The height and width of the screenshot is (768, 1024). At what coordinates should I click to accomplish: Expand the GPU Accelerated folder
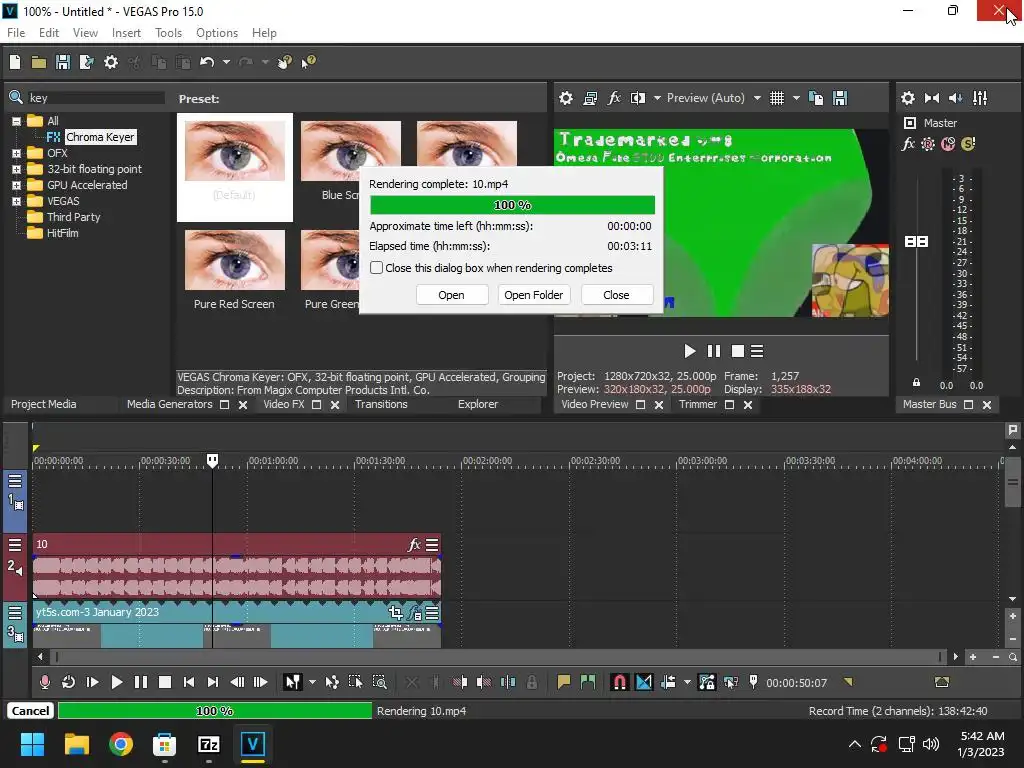16,185
